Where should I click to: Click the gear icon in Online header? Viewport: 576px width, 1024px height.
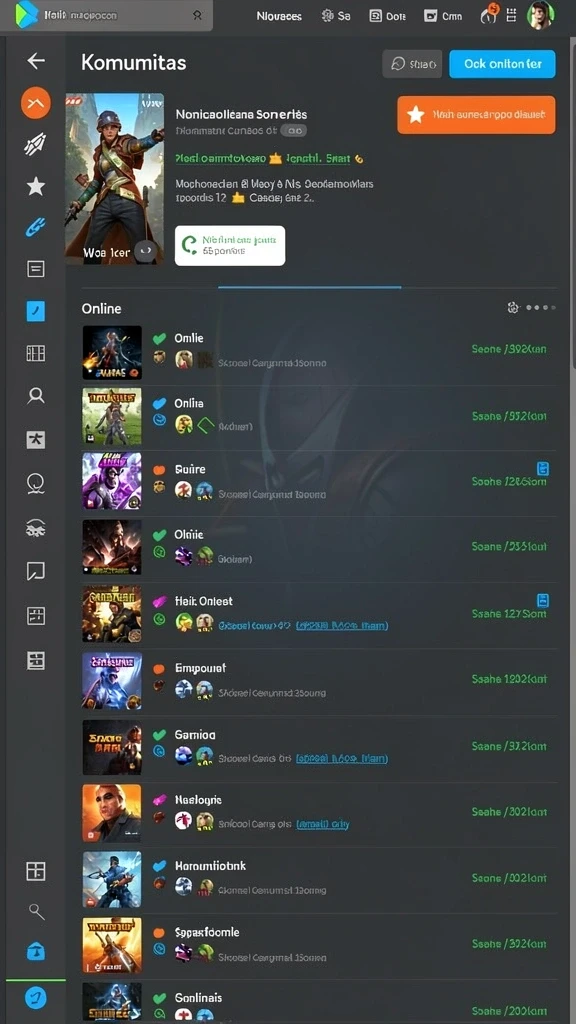tap(513, 307)
